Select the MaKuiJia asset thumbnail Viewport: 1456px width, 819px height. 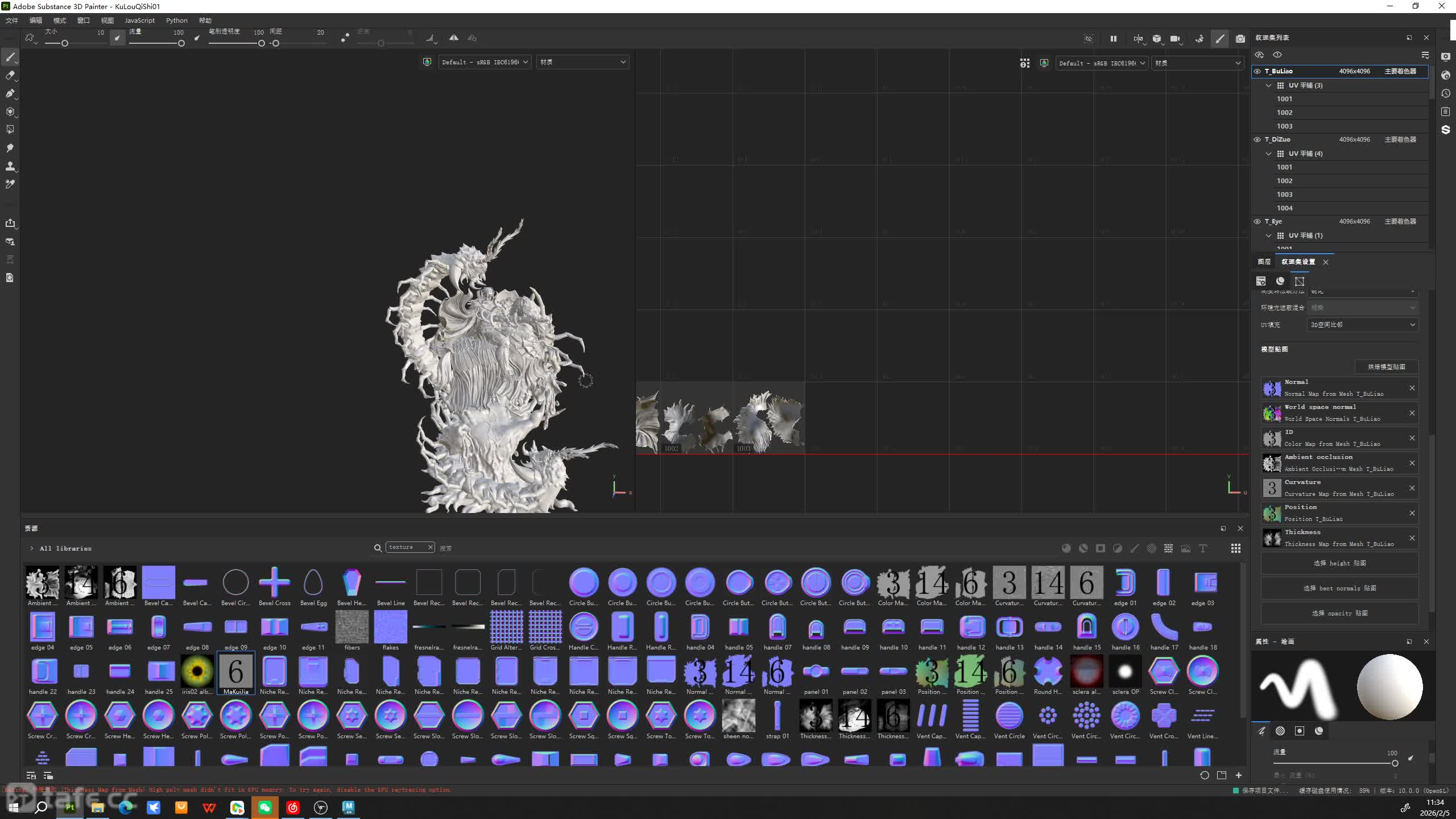(235, 672)
